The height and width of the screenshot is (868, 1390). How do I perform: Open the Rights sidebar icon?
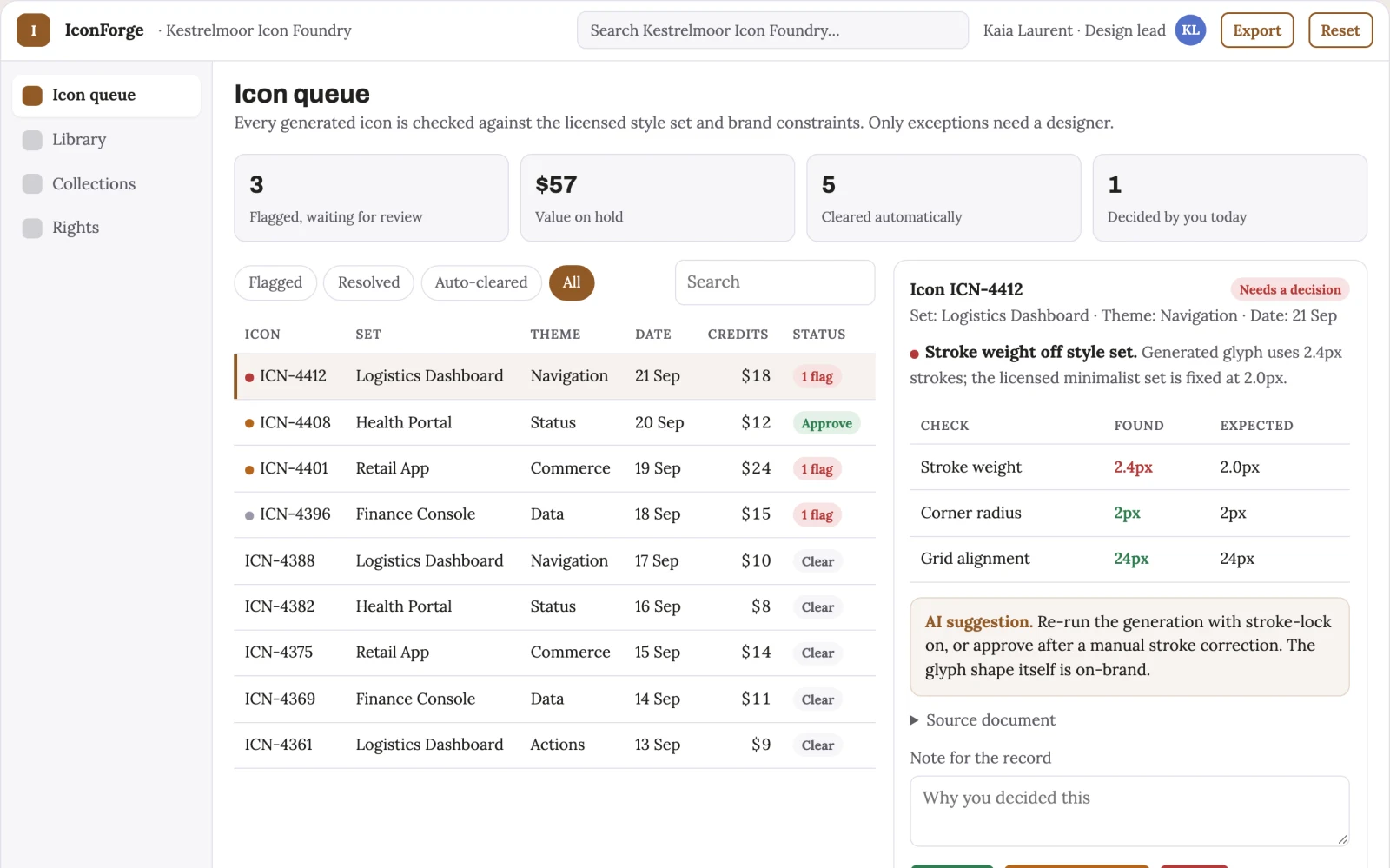(32, 229)
